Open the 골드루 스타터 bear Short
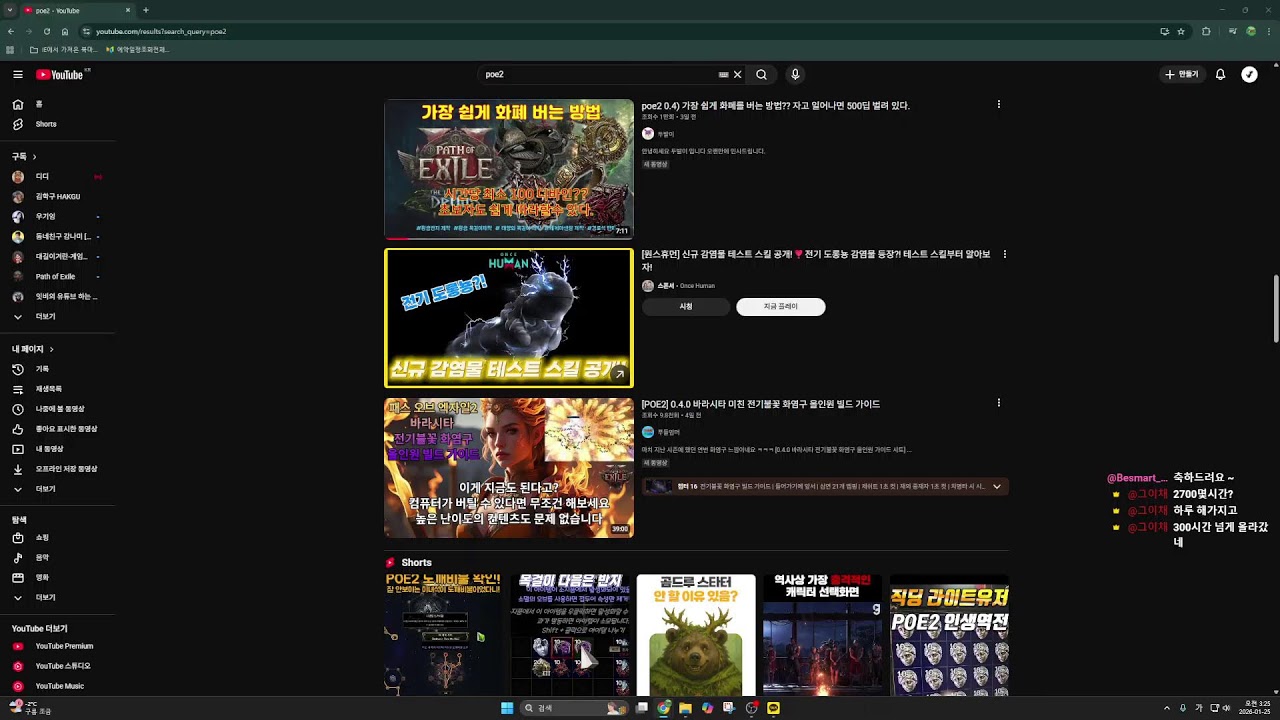This screenshot has width=1280, height=720. [x=696, y=635]
